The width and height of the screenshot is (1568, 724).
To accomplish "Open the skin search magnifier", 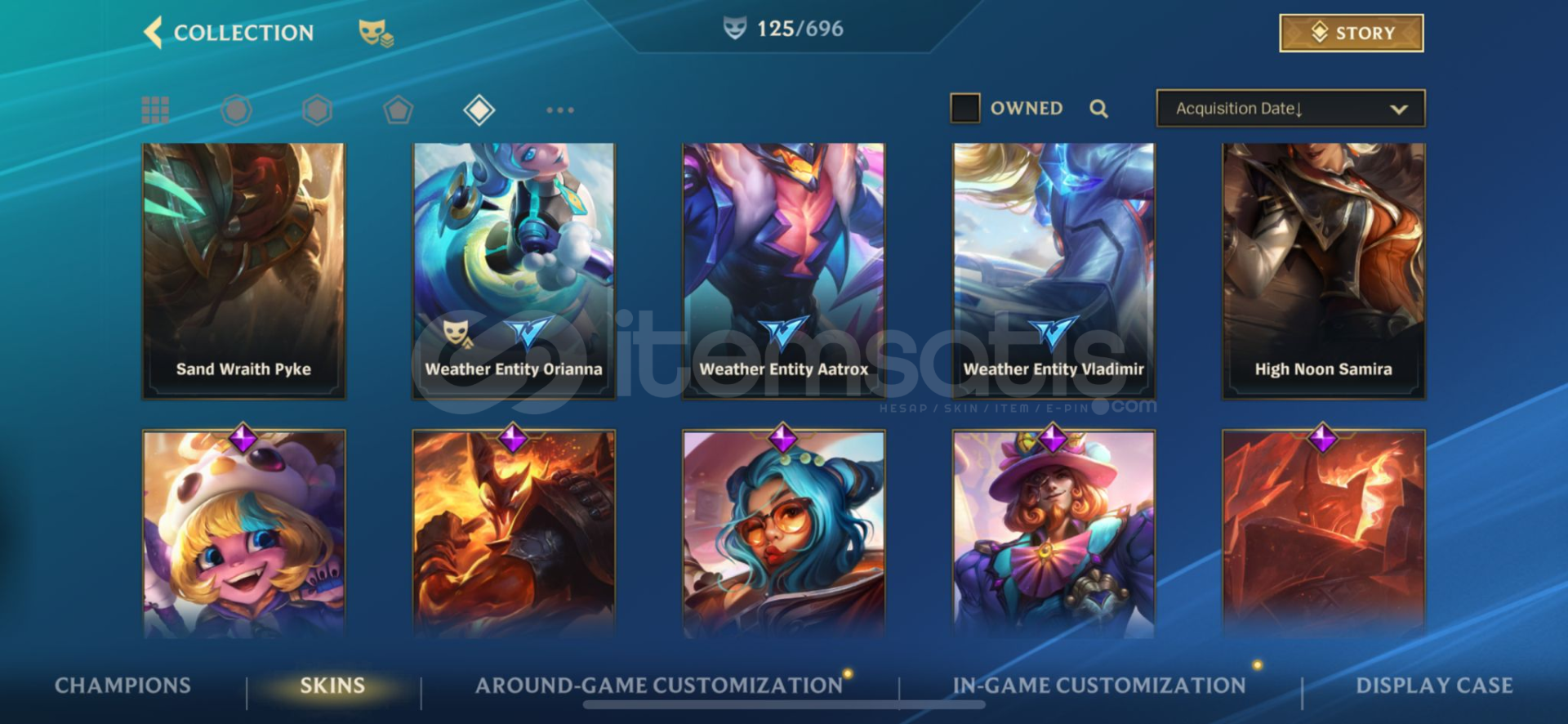I will point(1098,109).
